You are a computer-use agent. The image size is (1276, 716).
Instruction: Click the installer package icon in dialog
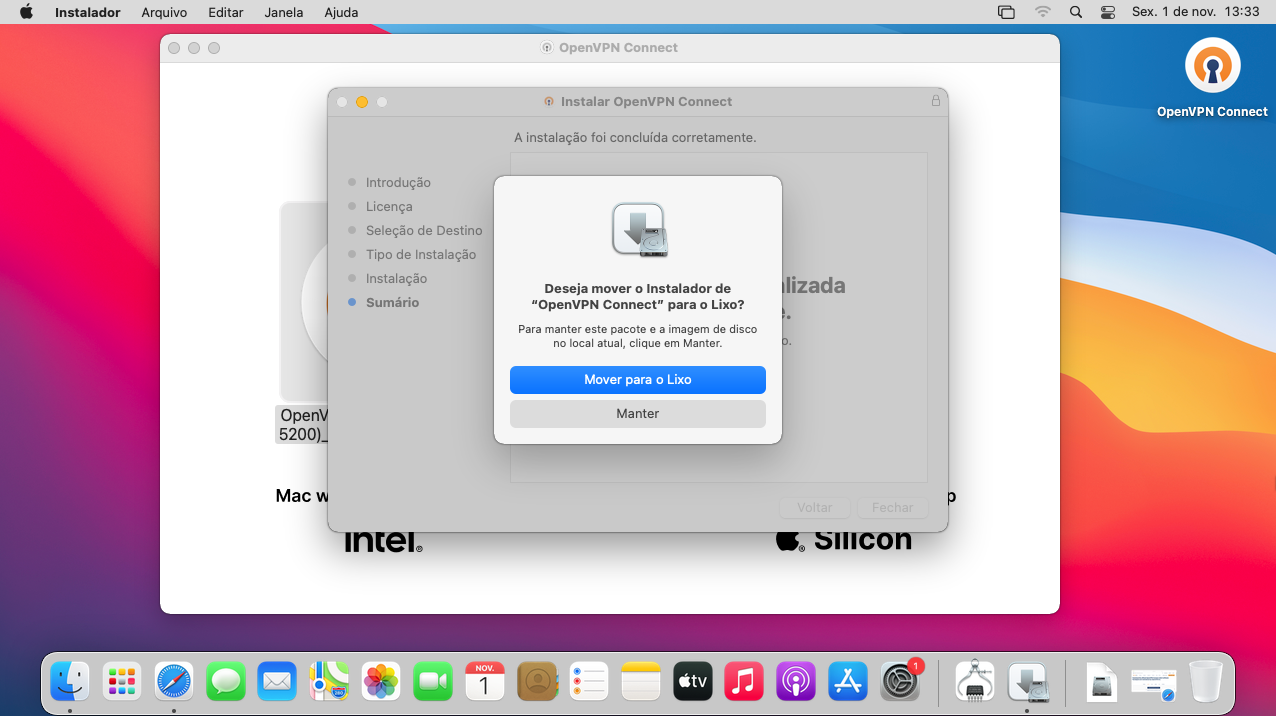638,230
